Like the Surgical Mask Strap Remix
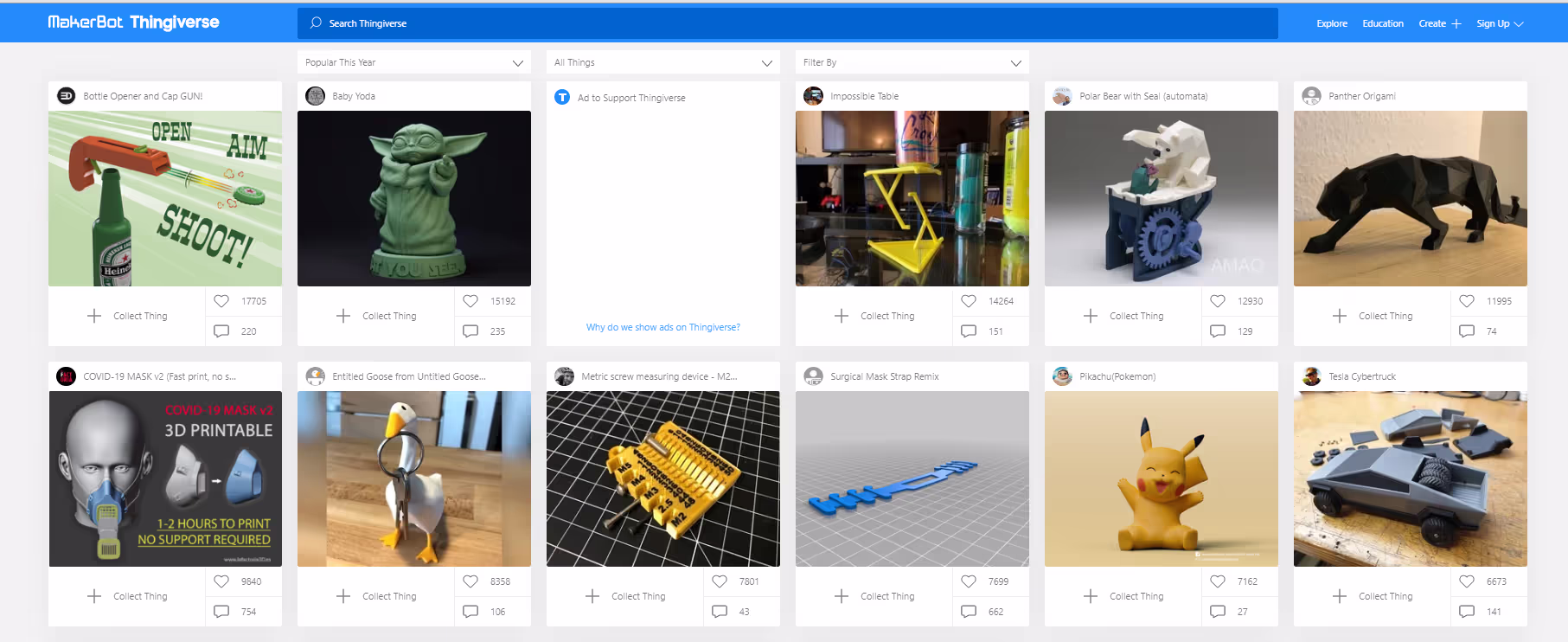Viewport: 1568px width, 642px height. (969, 581)
